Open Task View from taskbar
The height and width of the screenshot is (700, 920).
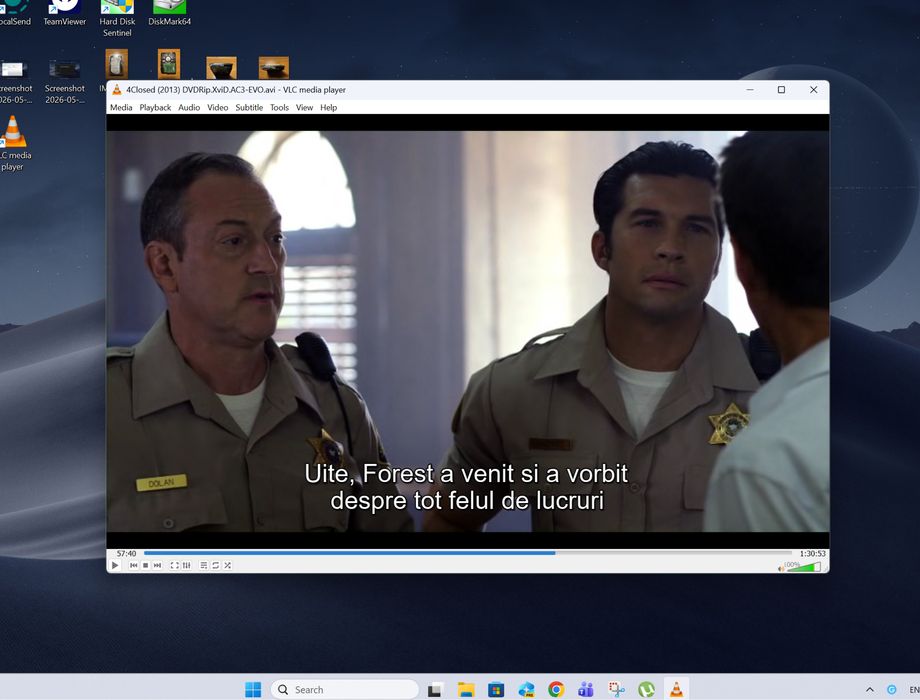(x=434, y=689)
